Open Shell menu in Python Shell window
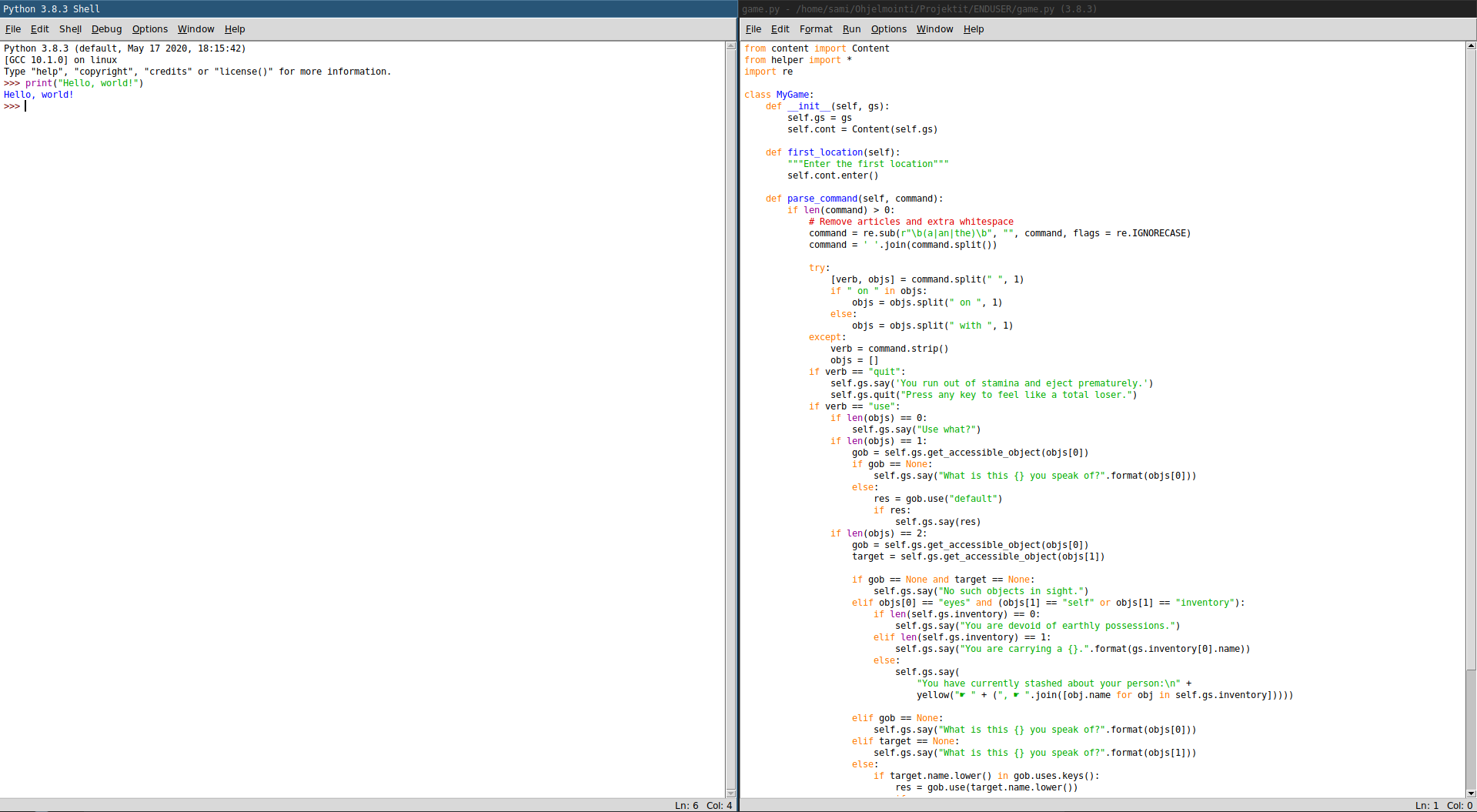Viewport: 1477px width, 812px height. pos(70,29)
